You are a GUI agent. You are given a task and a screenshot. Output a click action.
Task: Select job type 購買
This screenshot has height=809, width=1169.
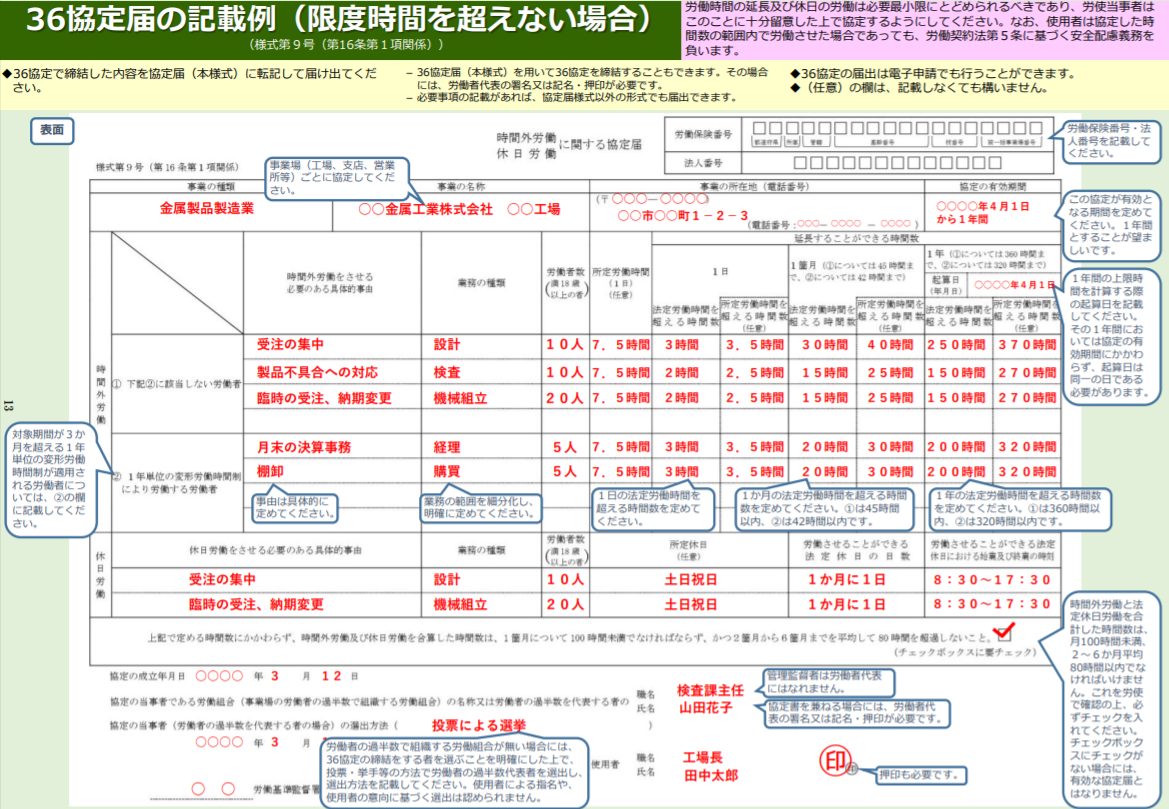click(447, 471)
